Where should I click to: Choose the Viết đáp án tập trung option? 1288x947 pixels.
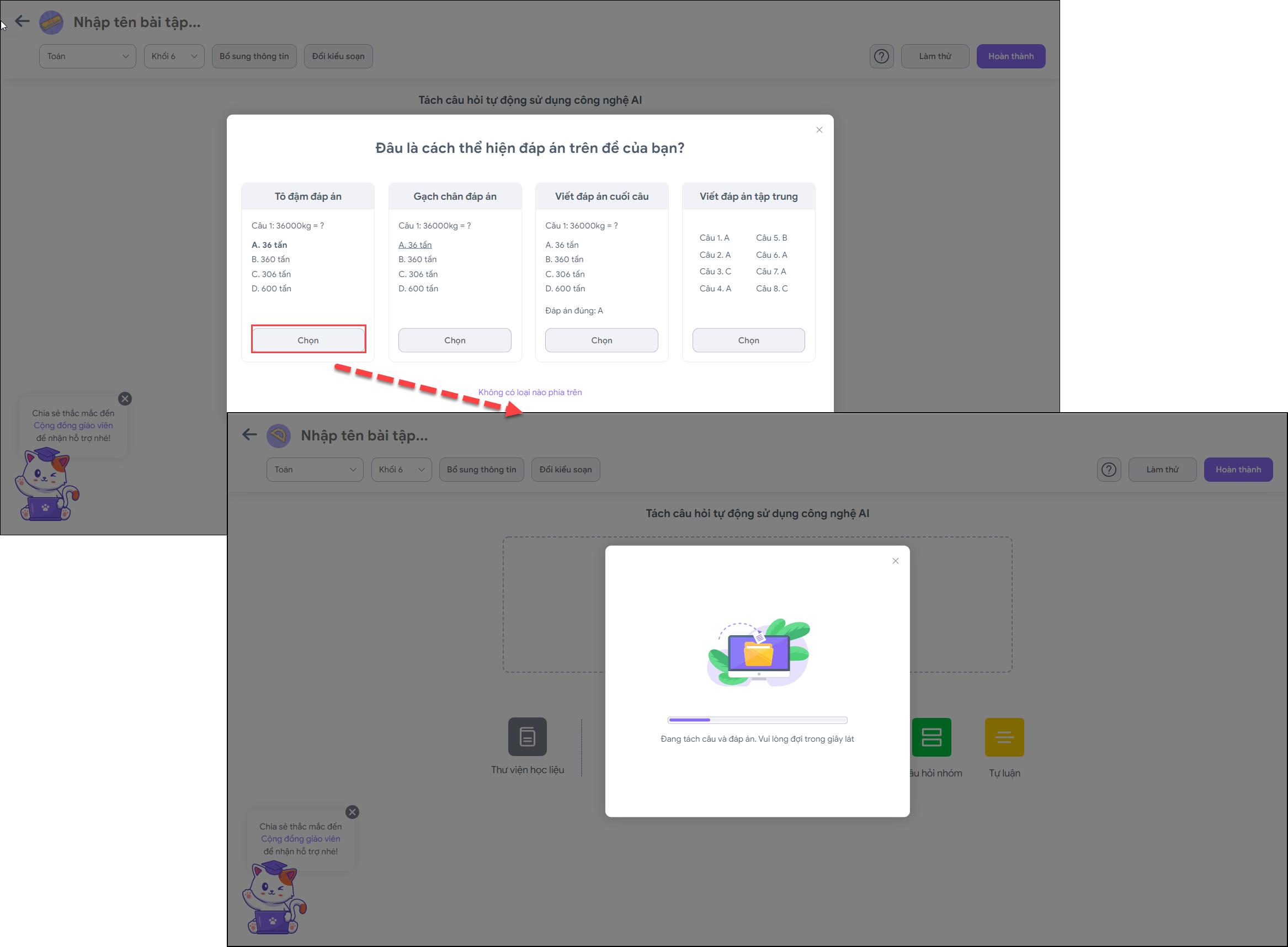pyautogui.click(x=748, y=340)
